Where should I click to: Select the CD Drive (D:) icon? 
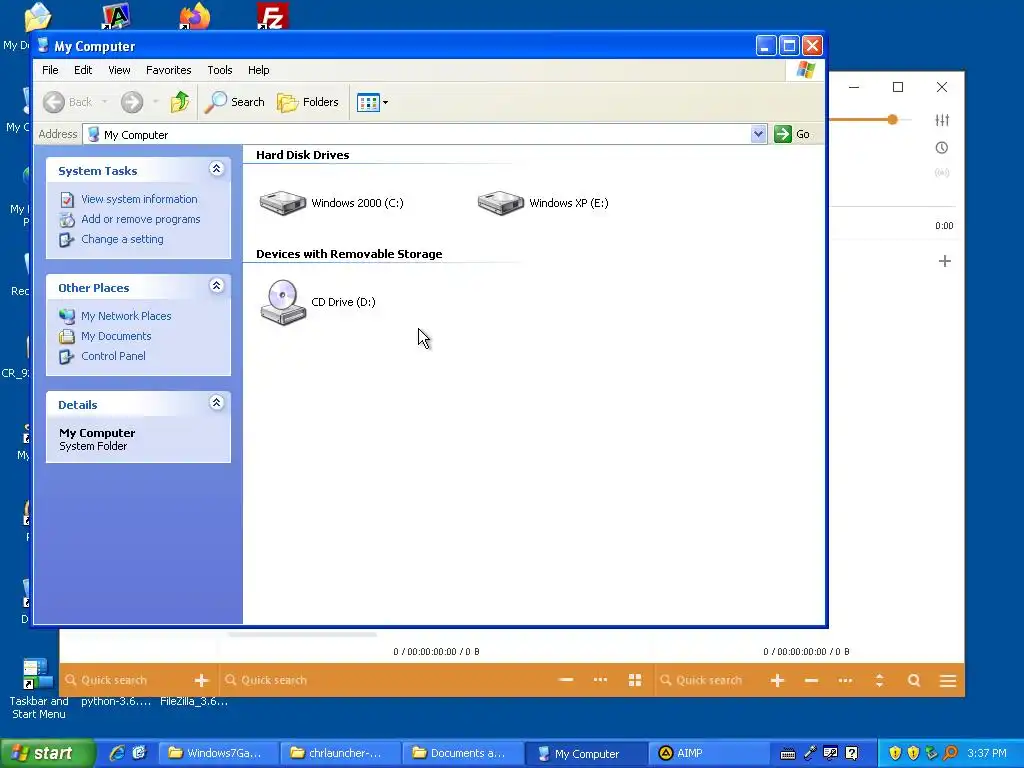coord(318,302)
